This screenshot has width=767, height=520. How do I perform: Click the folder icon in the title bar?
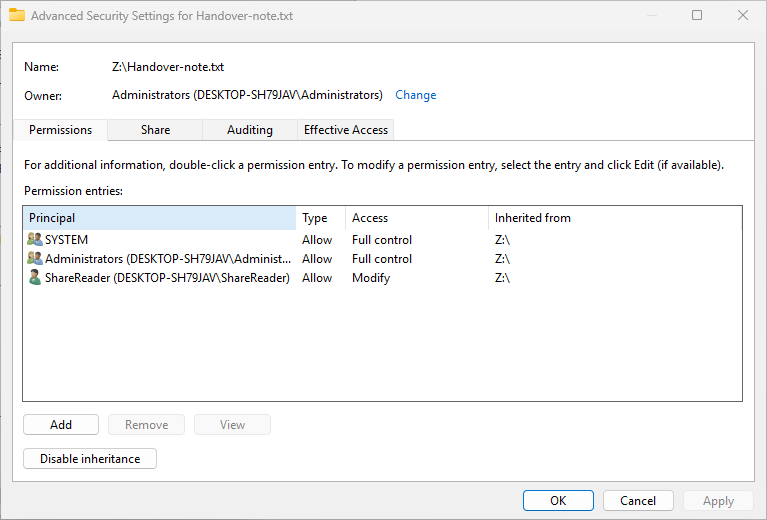coord(17,15)
